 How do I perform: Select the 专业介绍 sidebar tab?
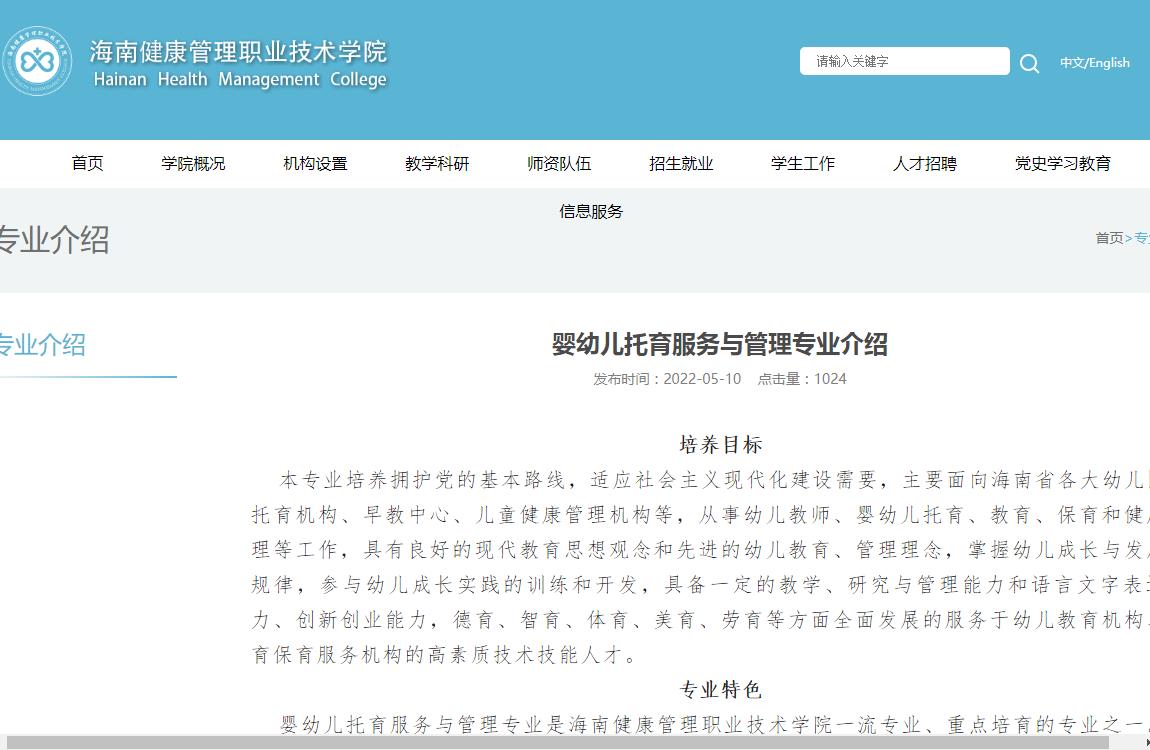[x=42, y=345]
